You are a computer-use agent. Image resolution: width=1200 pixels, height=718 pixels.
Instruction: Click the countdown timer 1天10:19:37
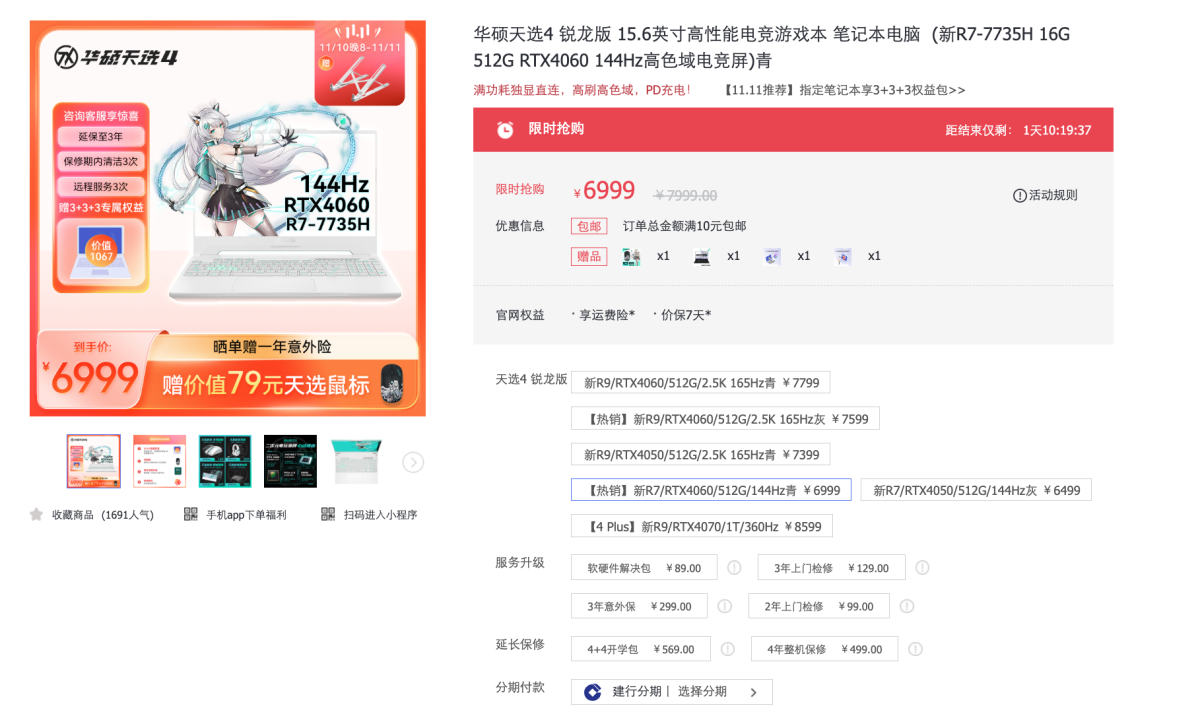point(1057,130)
